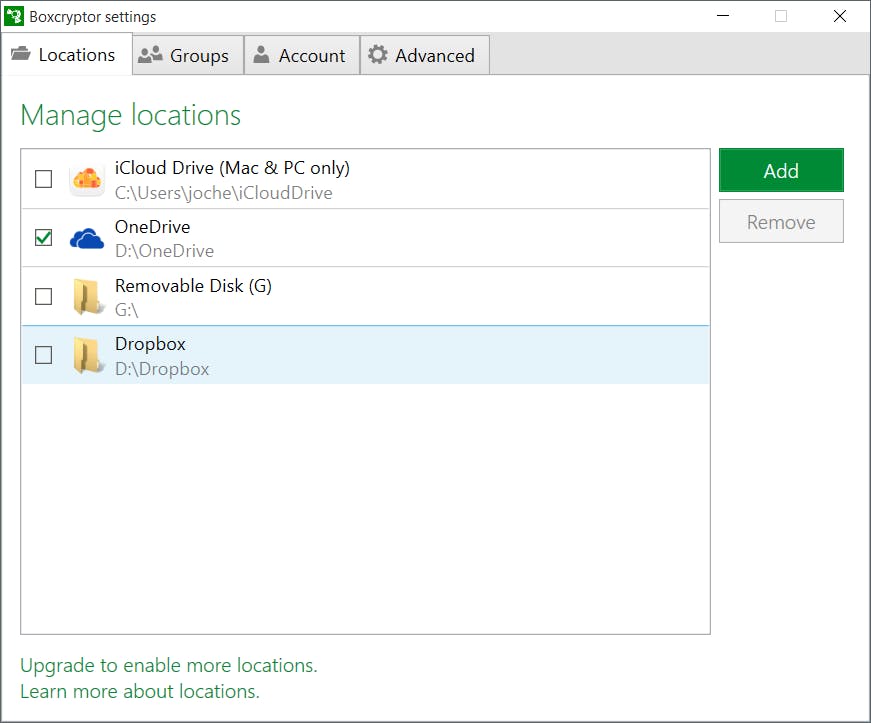Screen dimensions: 871x723
Task: Click the Boxcryptor logo in title bar
Action: coord(15,16)
